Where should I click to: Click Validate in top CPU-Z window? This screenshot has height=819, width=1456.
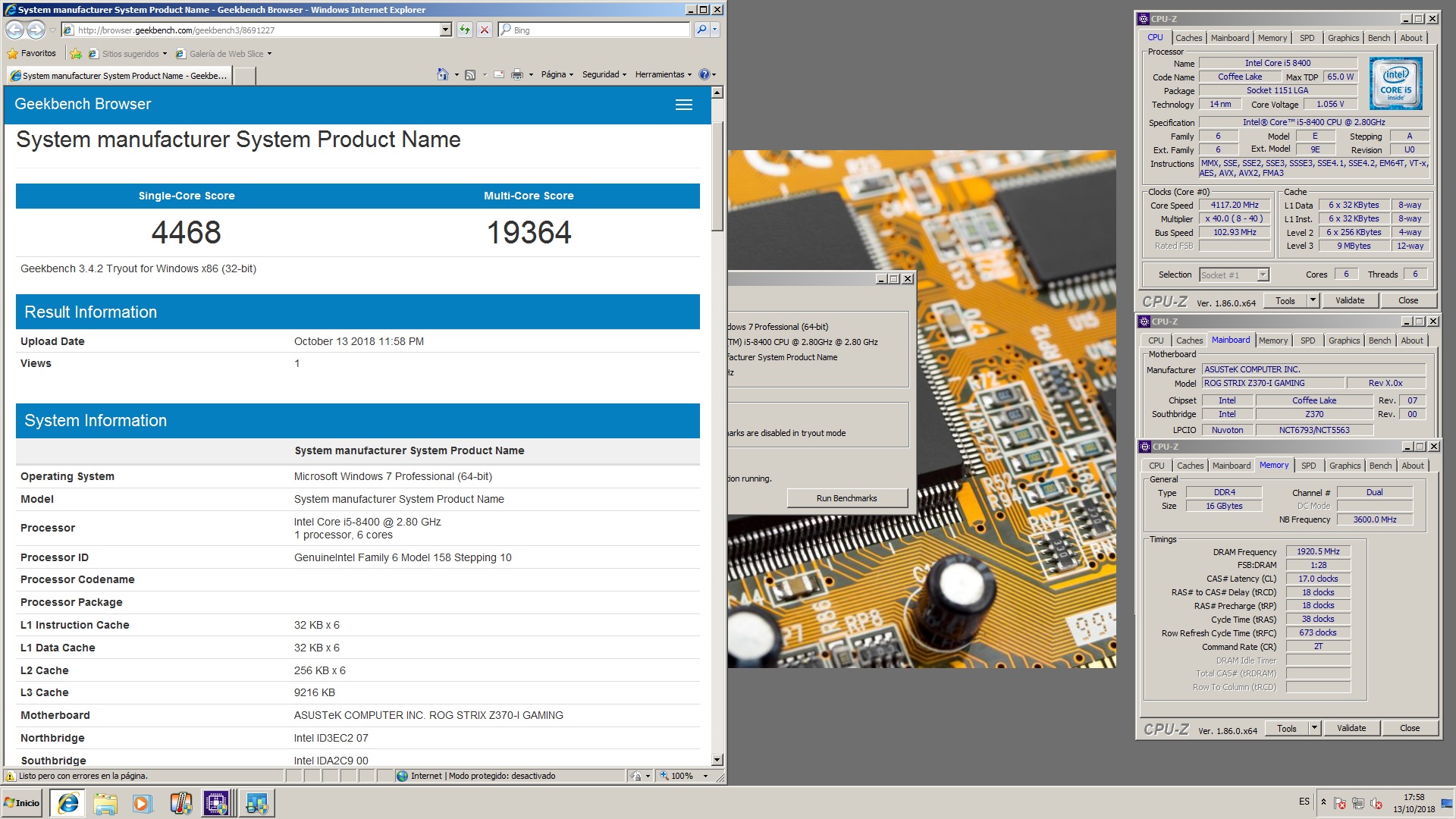tap(1350, 300)
